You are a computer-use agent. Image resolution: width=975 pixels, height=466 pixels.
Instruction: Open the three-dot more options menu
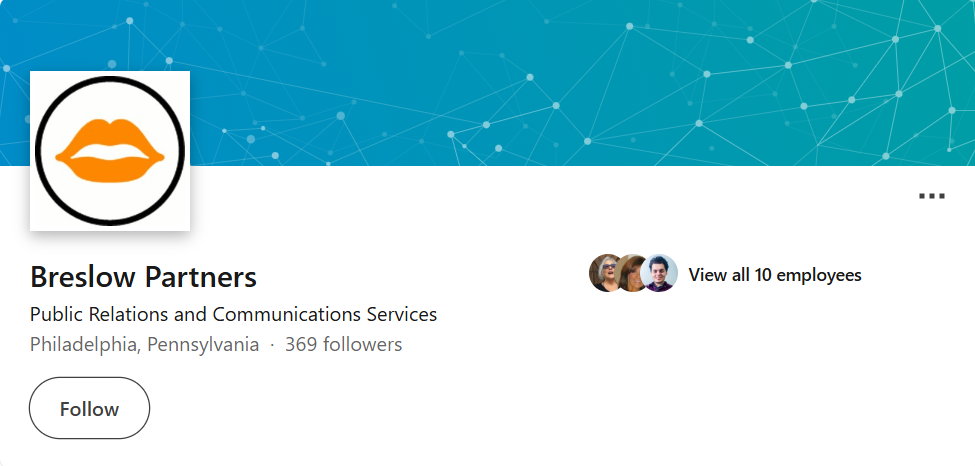click(931, 196)
